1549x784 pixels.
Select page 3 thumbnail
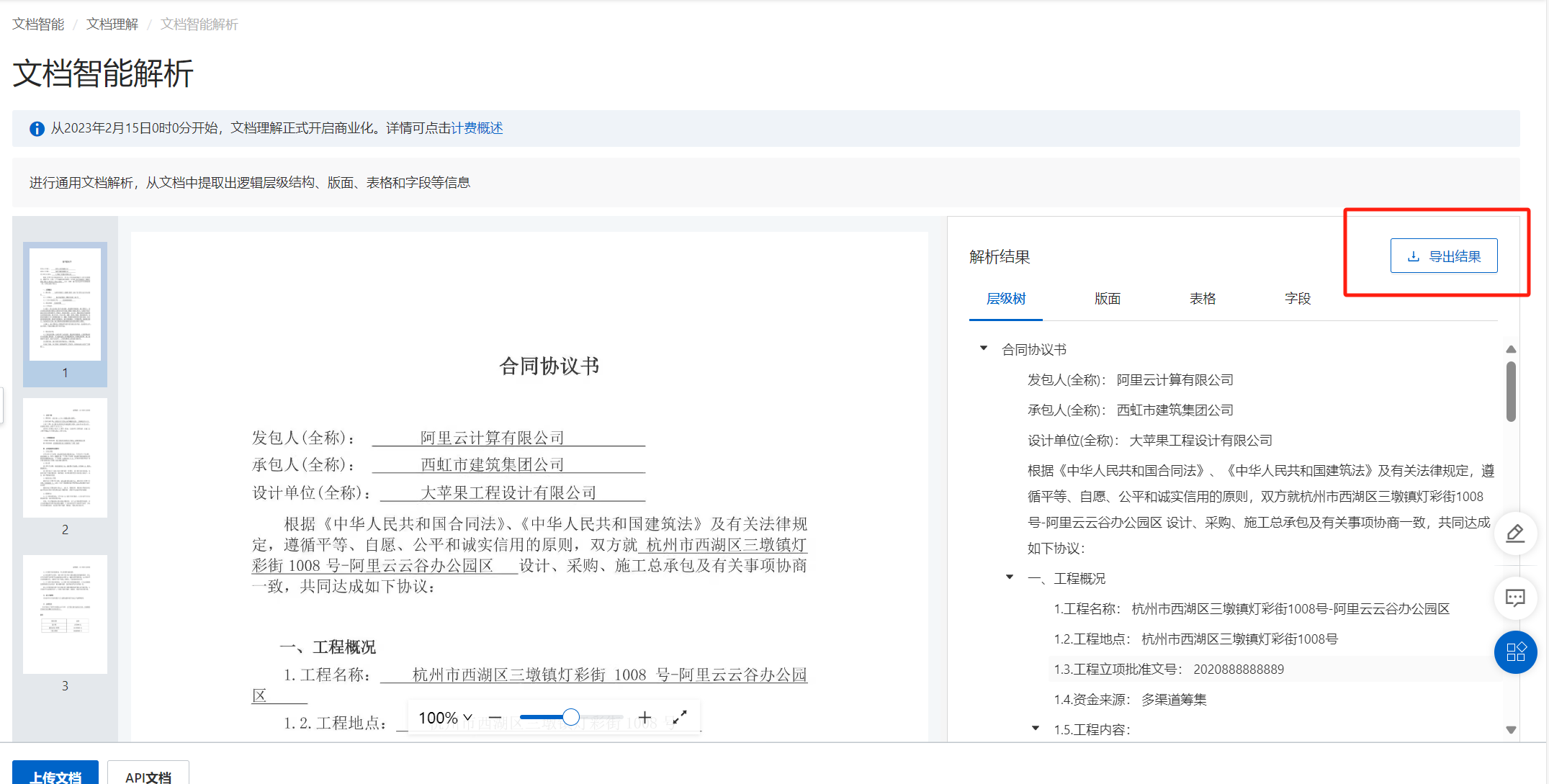[x=65, y=614]
